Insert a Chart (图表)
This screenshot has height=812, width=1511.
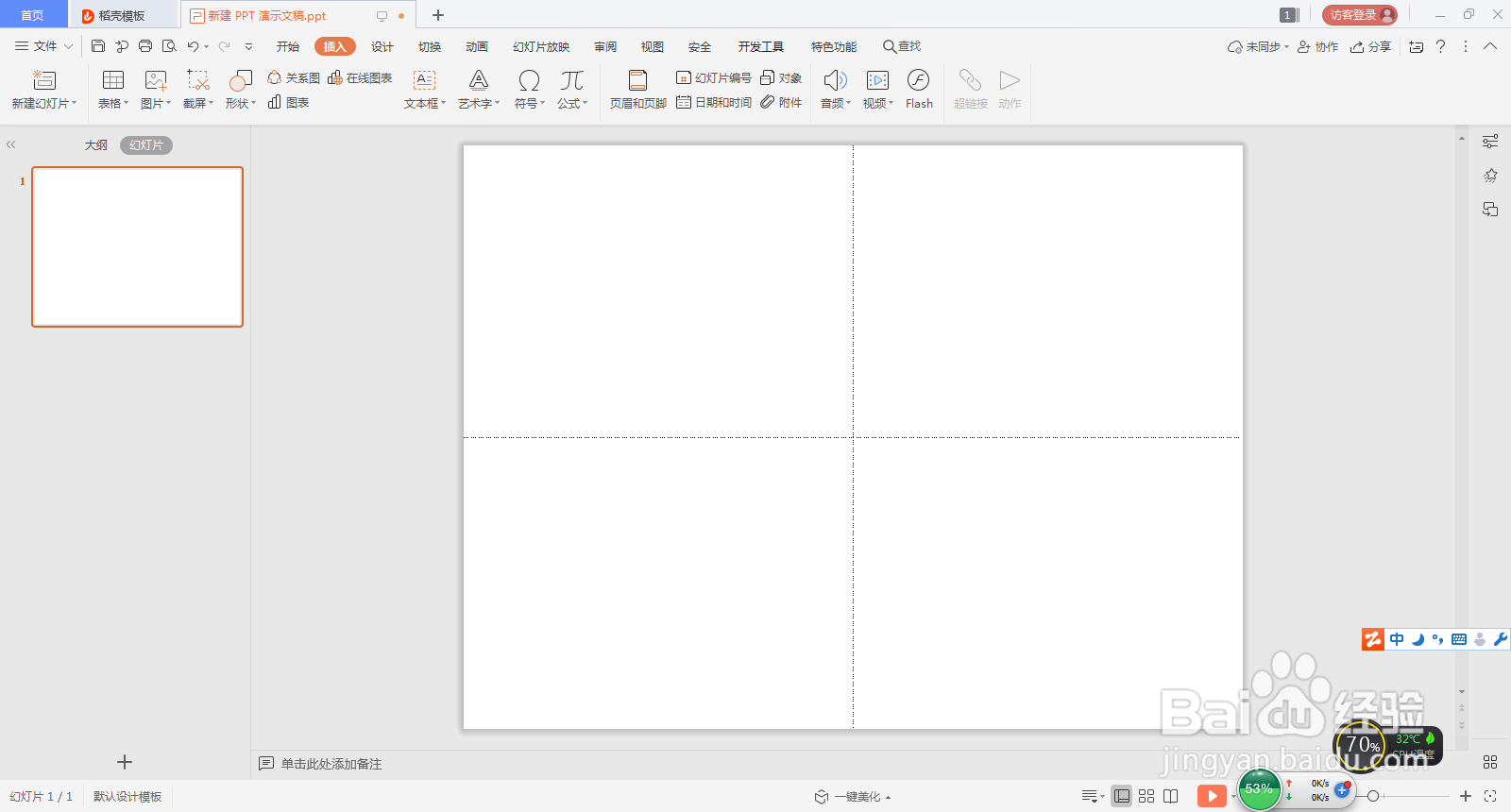(x=288, y=102)
